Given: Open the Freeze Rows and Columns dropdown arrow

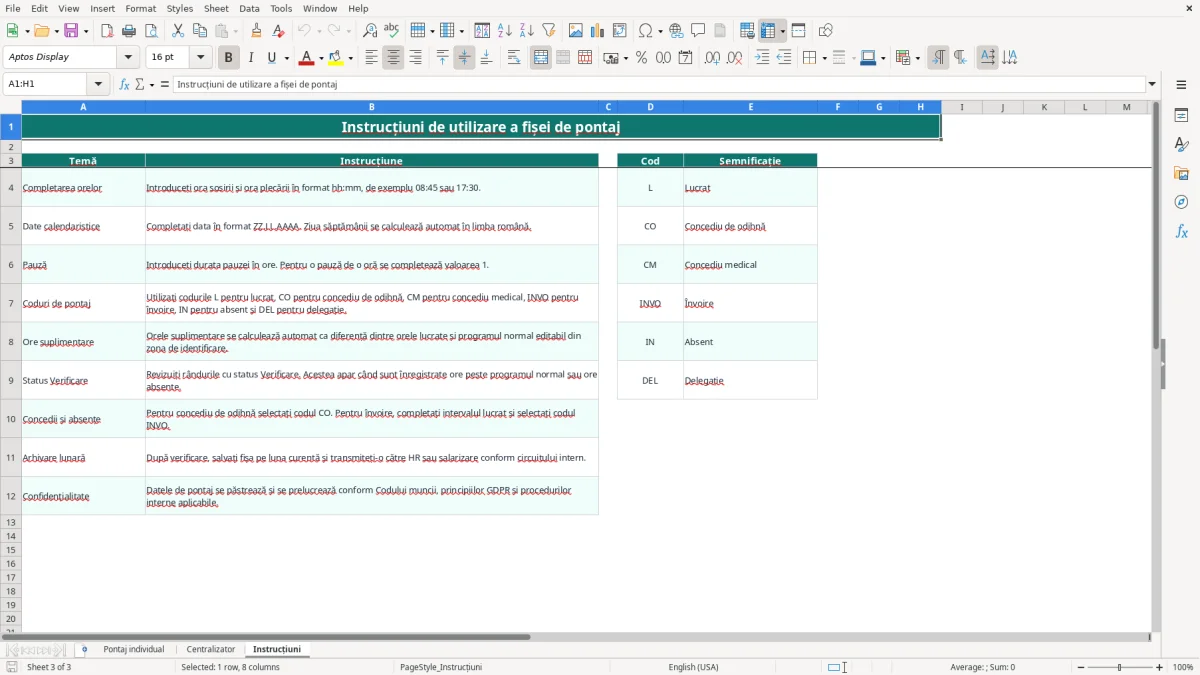Looking at the screenshot, I should (x=783, y=31).
